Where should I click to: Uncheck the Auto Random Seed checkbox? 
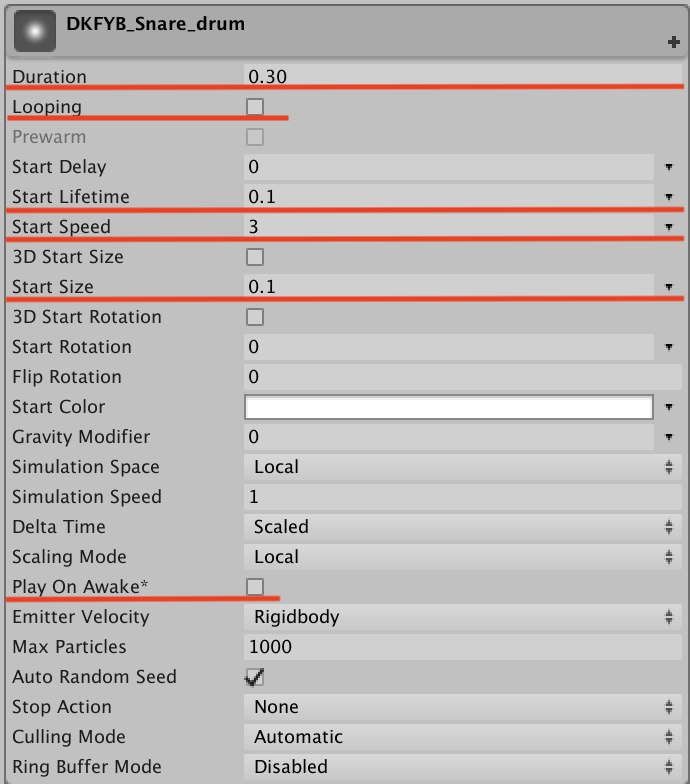[x=255, y=677]
